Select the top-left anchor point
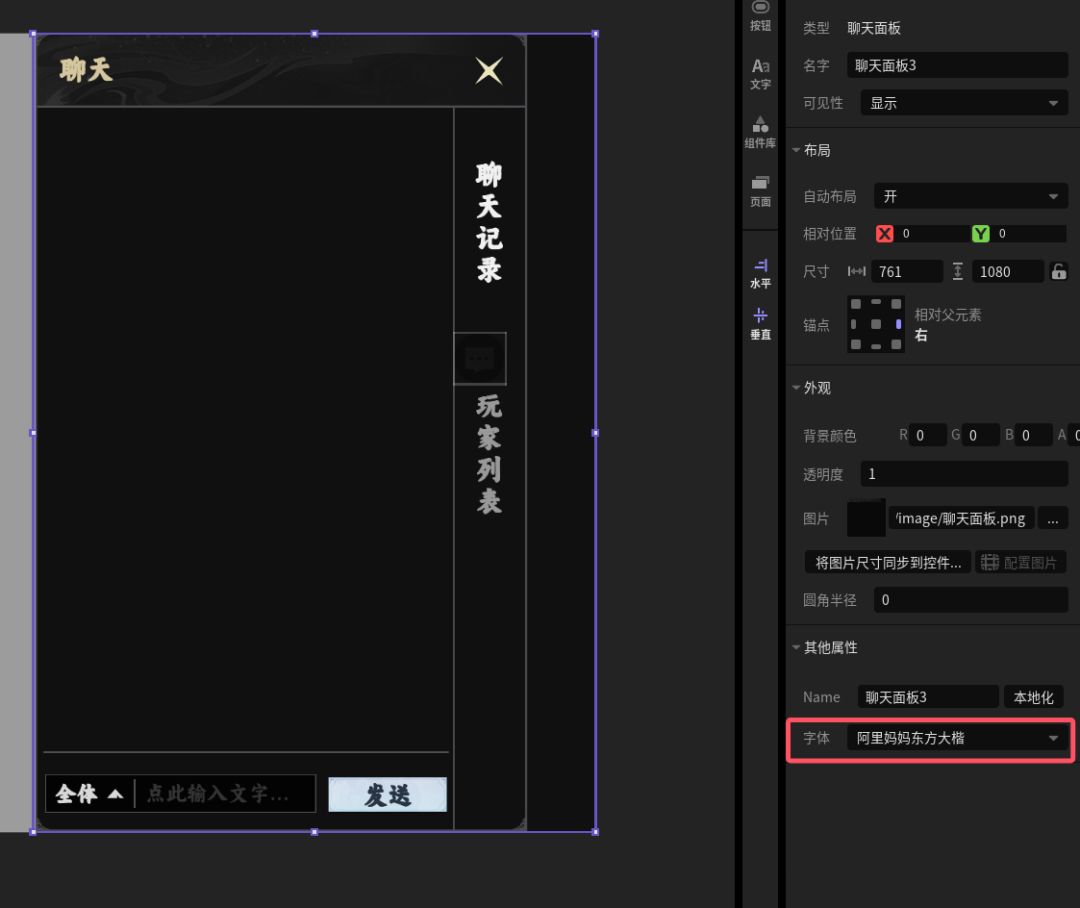 click(x=855, y=304)
